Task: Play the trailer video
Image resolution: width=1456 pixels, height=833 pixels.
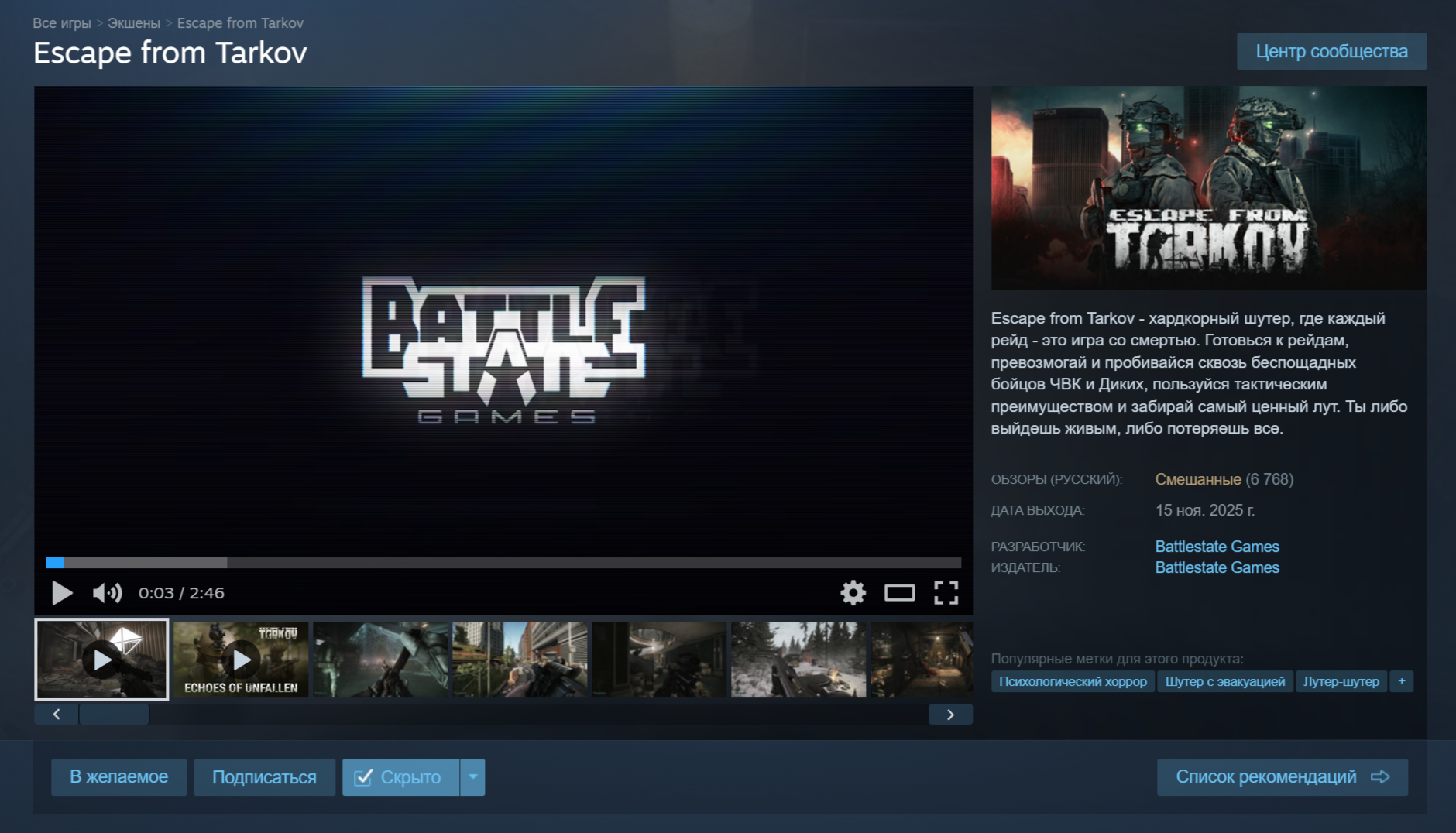Action: [62, 593]
